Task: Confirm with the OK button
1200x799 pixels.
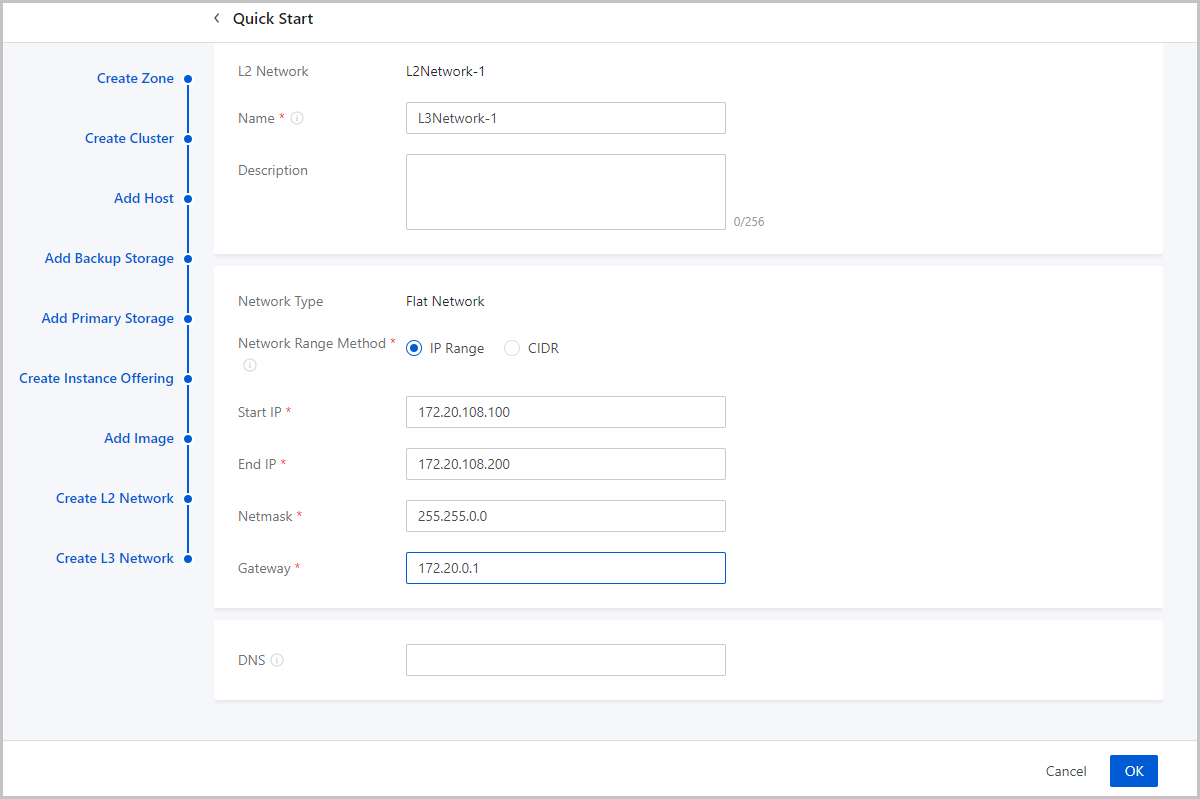Action: (1134, 771)
